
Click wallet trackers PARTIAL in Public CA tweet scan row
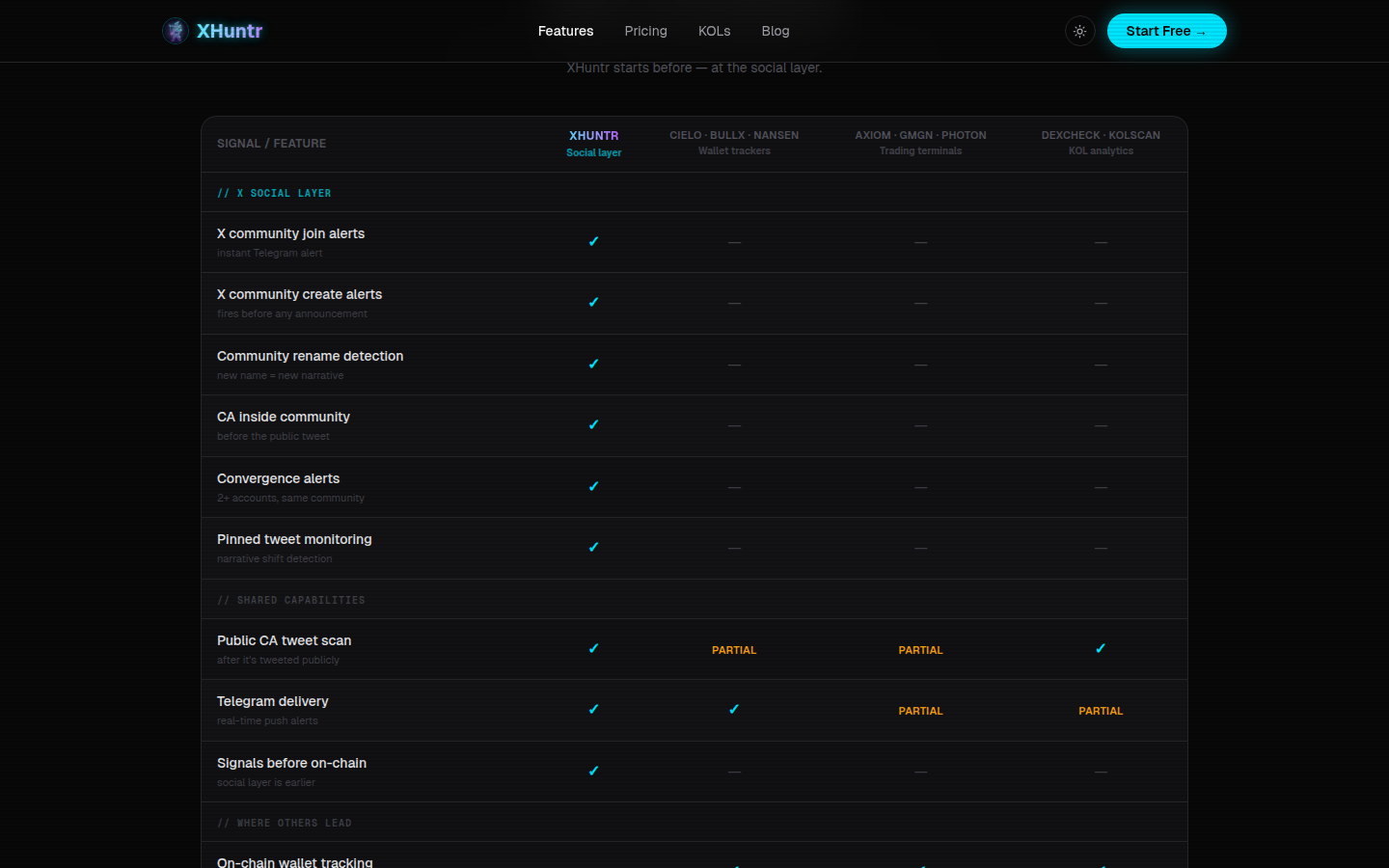pos(734,650)
